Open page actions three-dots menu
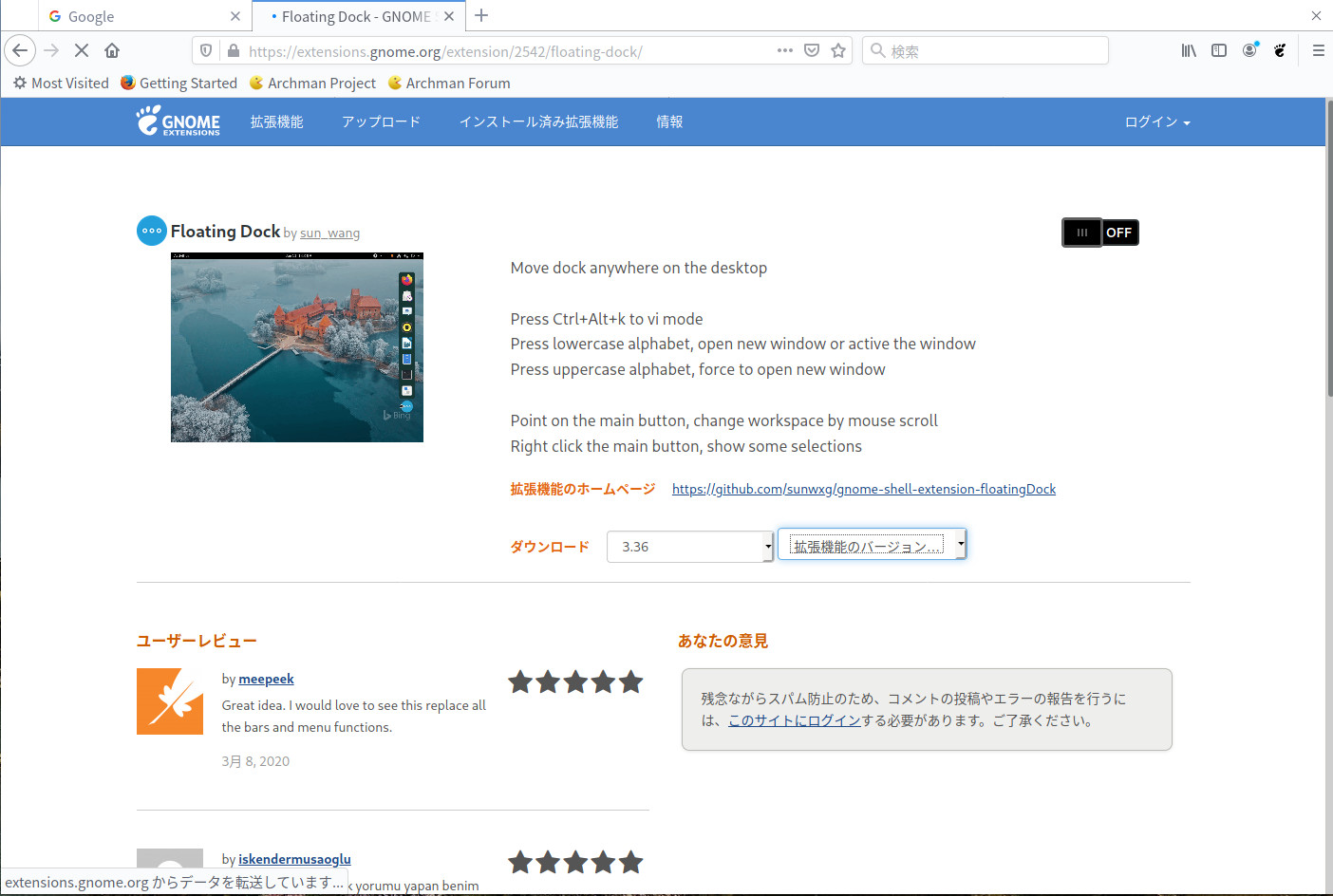 tap(785, 50)
